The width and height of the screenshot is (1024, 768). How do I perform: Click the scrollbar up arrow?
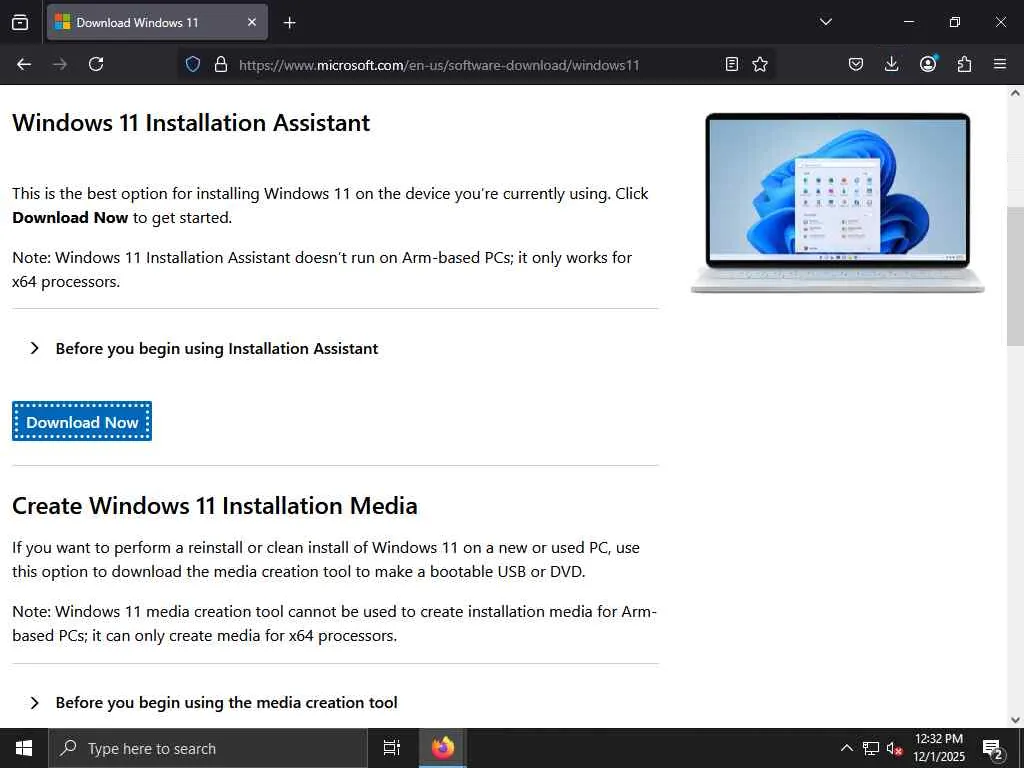[x=1015, y=93]
